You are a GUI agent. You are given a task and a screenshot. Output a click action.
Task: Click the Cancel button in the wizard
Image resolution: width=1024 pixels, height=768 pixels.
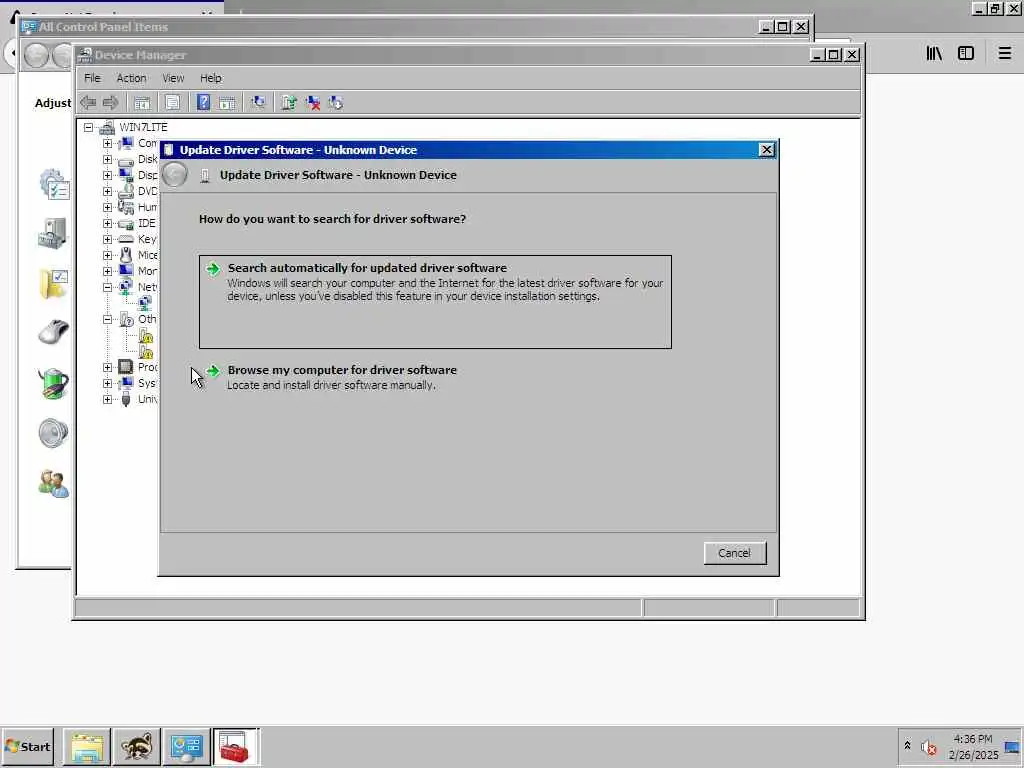[735, 553]
